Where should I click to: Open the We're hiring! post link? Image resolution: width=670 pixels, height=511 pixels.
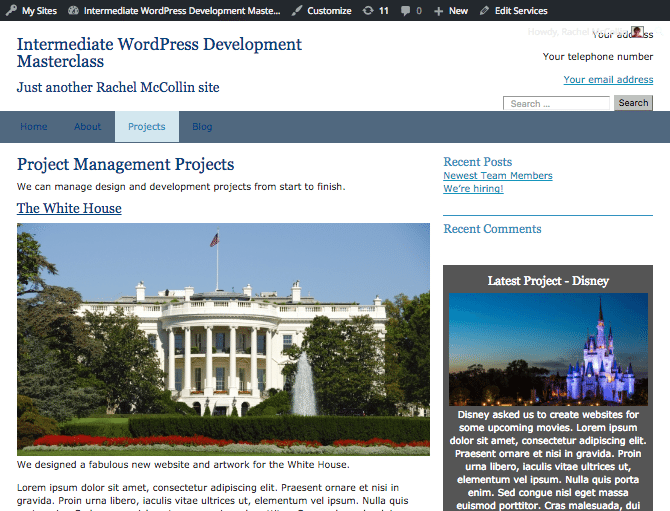473,188
